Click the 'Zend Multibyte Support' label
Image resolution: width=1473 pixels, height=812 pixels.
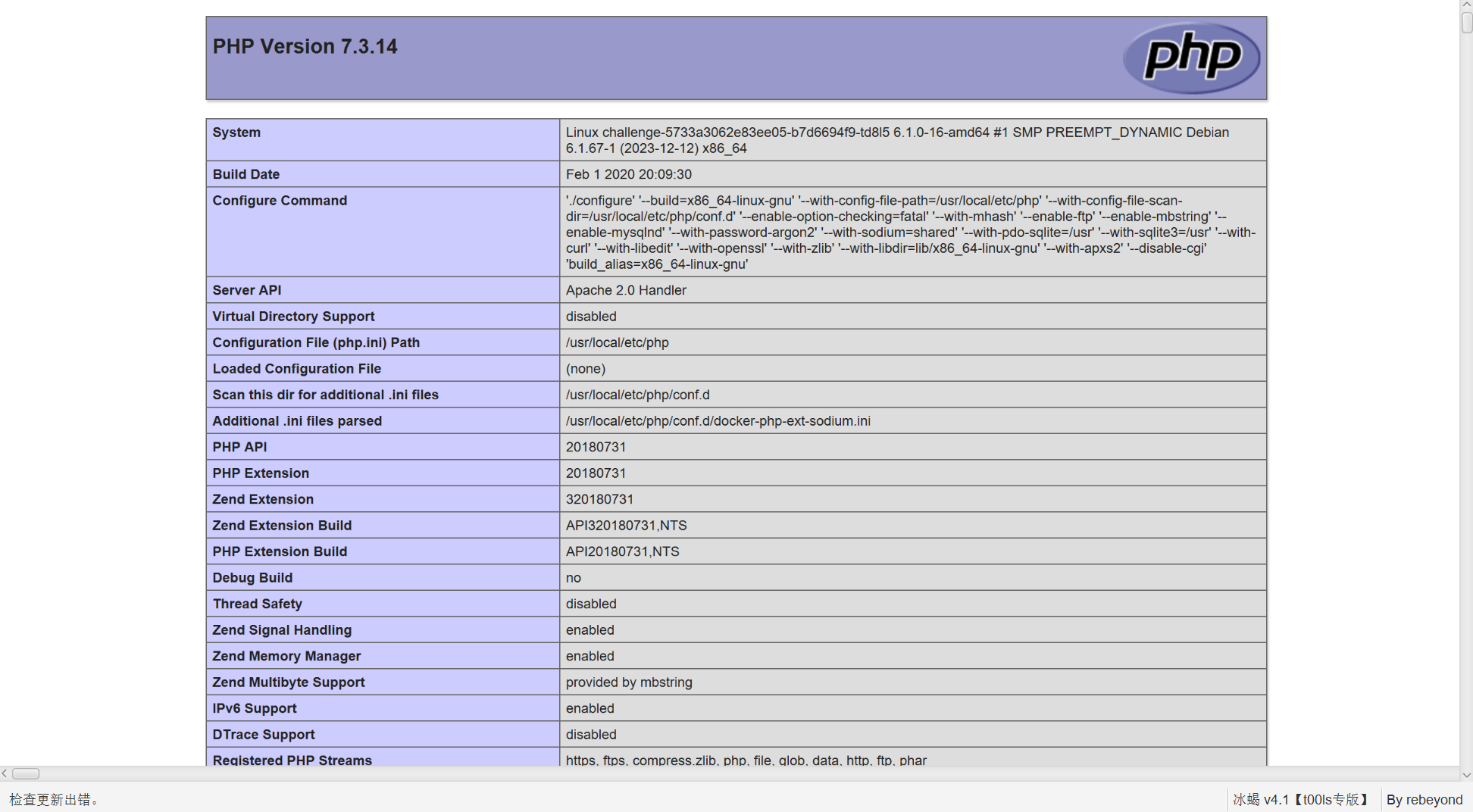pyautogui.click(x=289, y=682)
